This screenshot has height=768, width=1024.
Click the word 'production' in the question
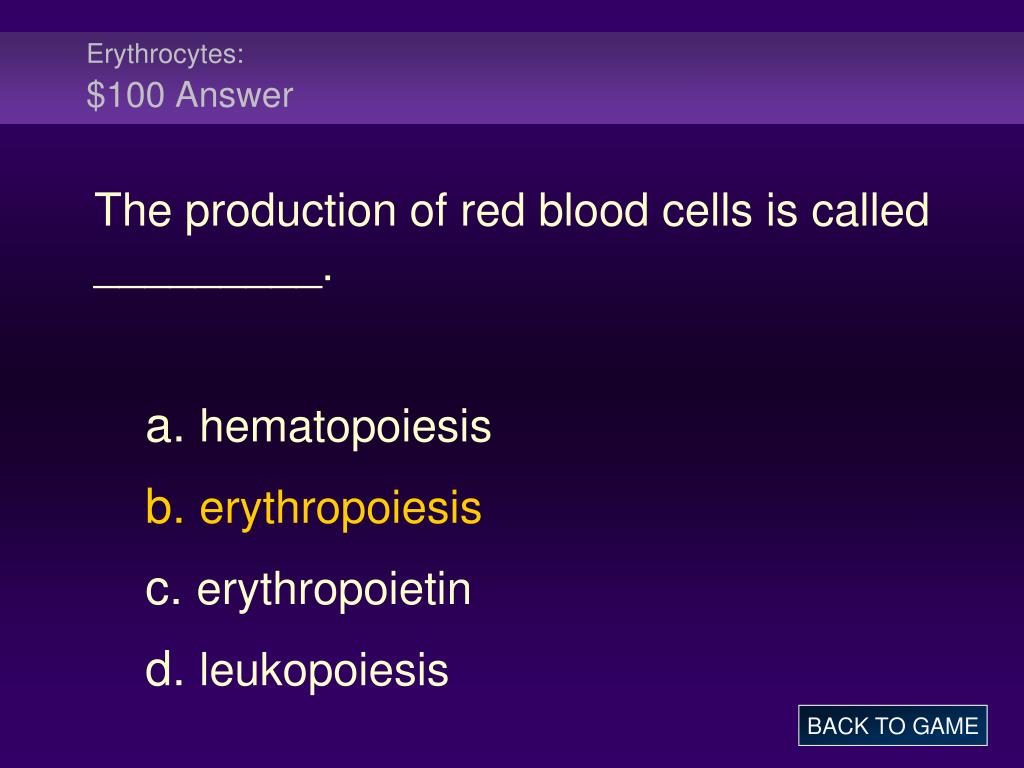(x=290, y=214)
